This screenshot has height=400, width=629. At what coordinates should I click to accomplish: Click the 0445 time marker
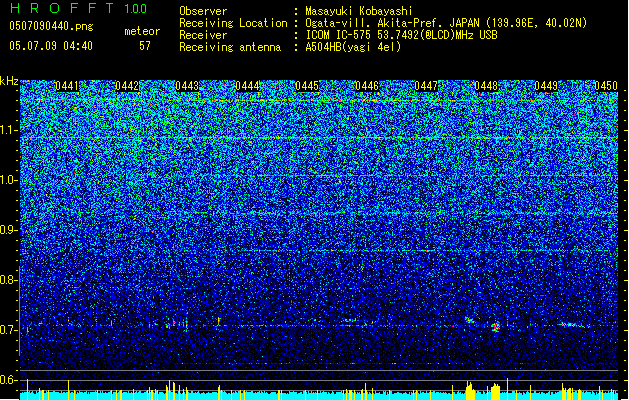click(307, 86)
